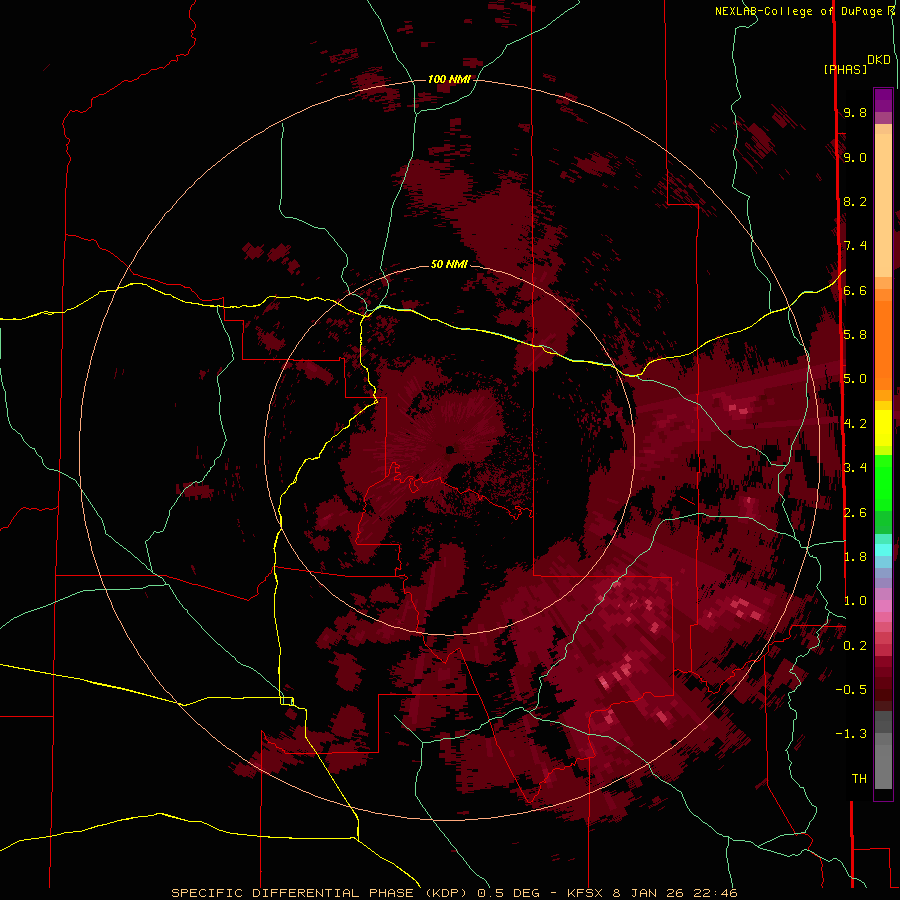Screen dimensions: 900x900
Task: Click the 3.4 value on color scale
Action: (855, 468)
